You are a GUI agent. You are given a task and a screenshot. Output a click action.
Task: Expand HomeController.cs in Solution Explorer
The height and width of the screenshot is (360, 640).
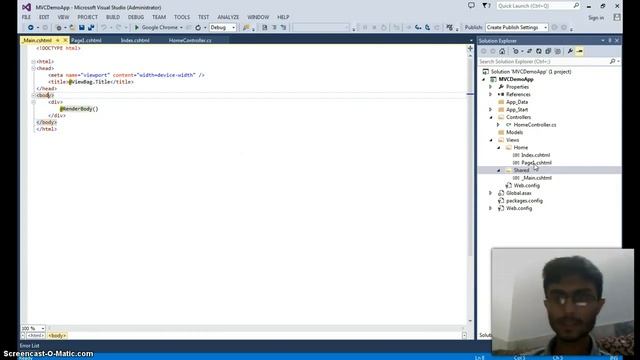click(x=498, y=125)
